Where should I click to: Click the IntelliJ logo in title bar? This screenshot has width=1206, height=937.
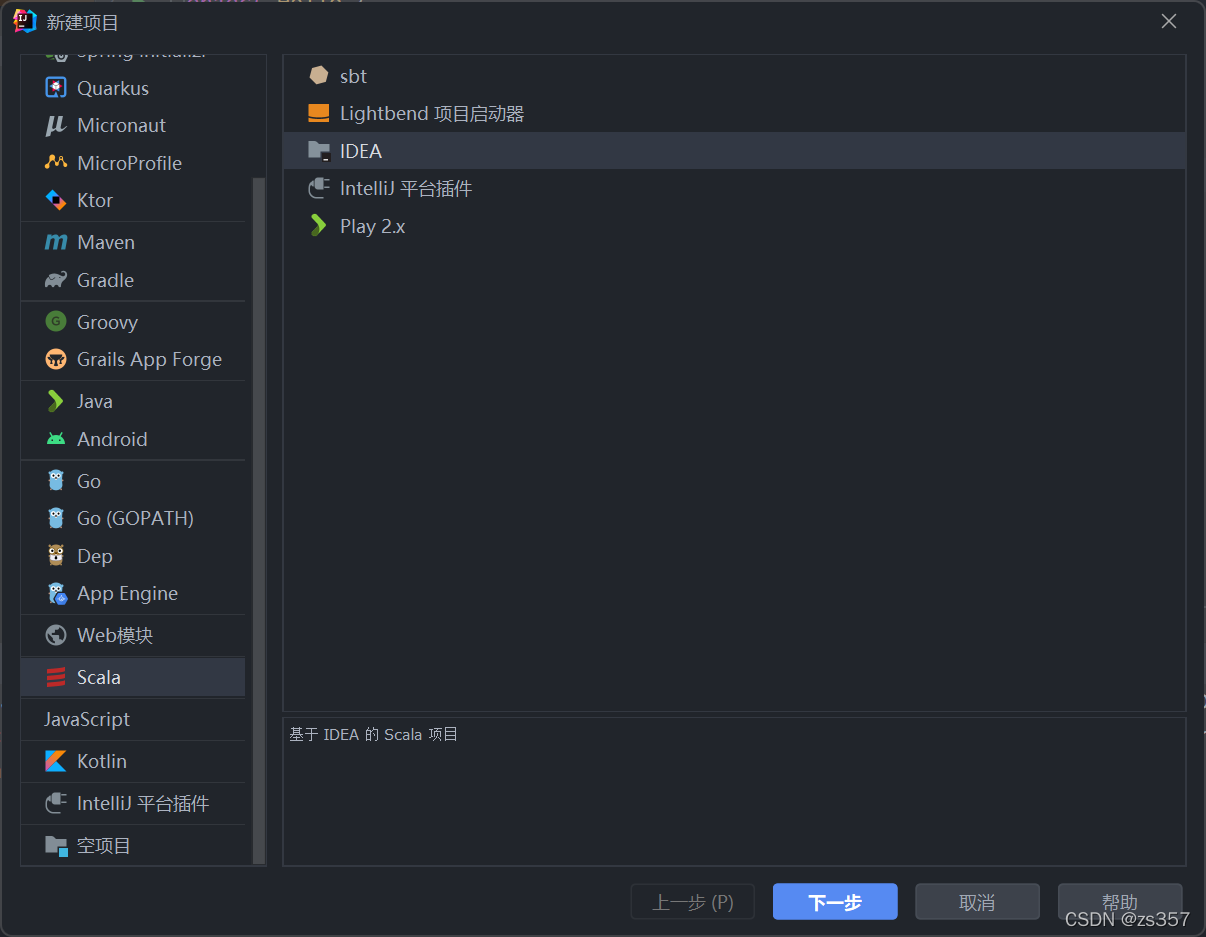click(25, 21)
